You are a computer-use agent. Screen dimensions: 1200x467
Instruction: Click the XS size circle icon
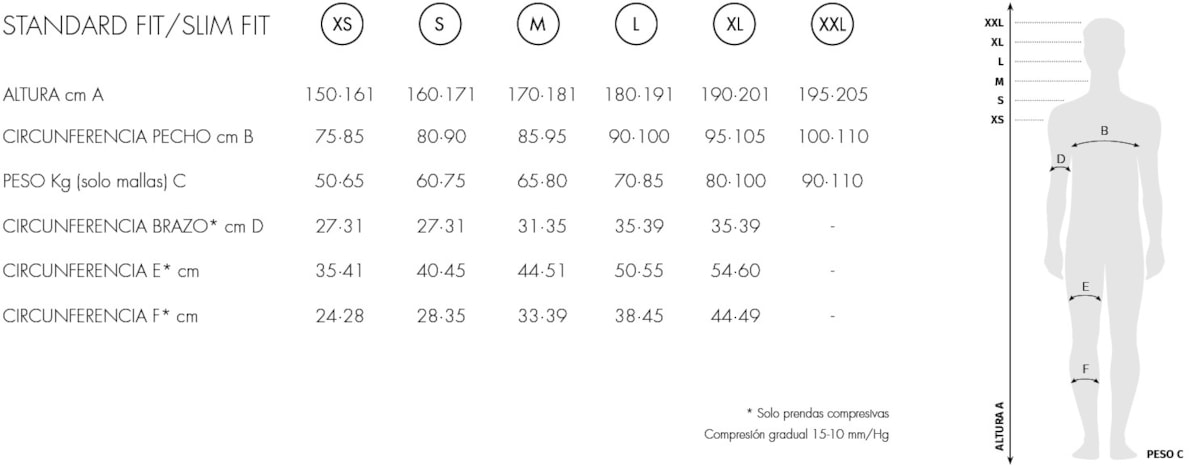[342, 27]
